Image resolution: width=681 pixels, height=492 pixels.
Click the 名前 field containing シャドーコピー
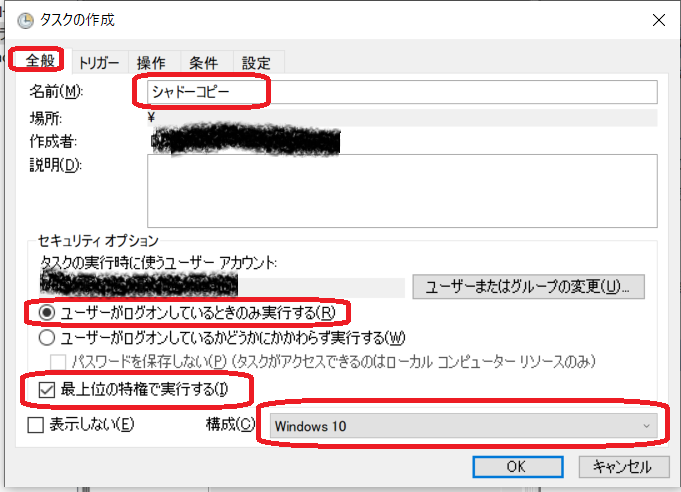pos(400,92)
